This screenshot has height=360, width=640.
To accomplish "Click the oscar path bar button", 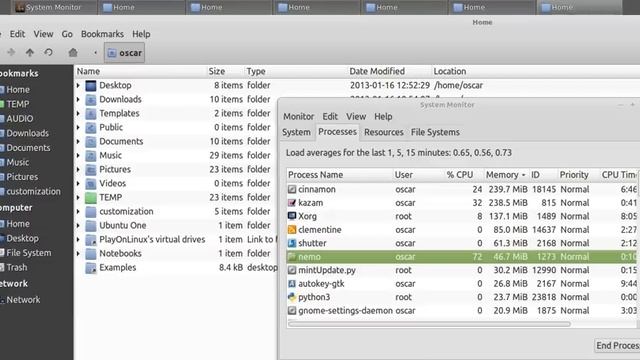I will (124, 53).
